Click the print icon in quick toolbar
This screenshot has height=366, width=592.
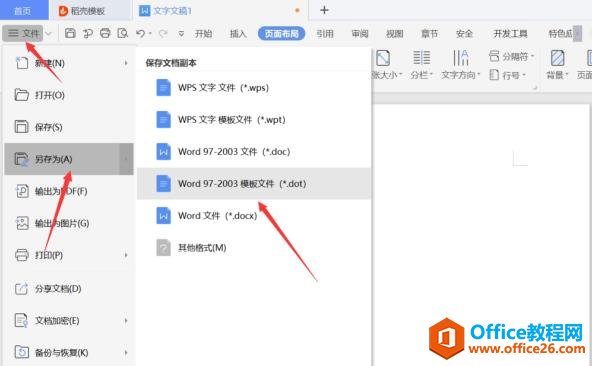(x=105, y=33)
